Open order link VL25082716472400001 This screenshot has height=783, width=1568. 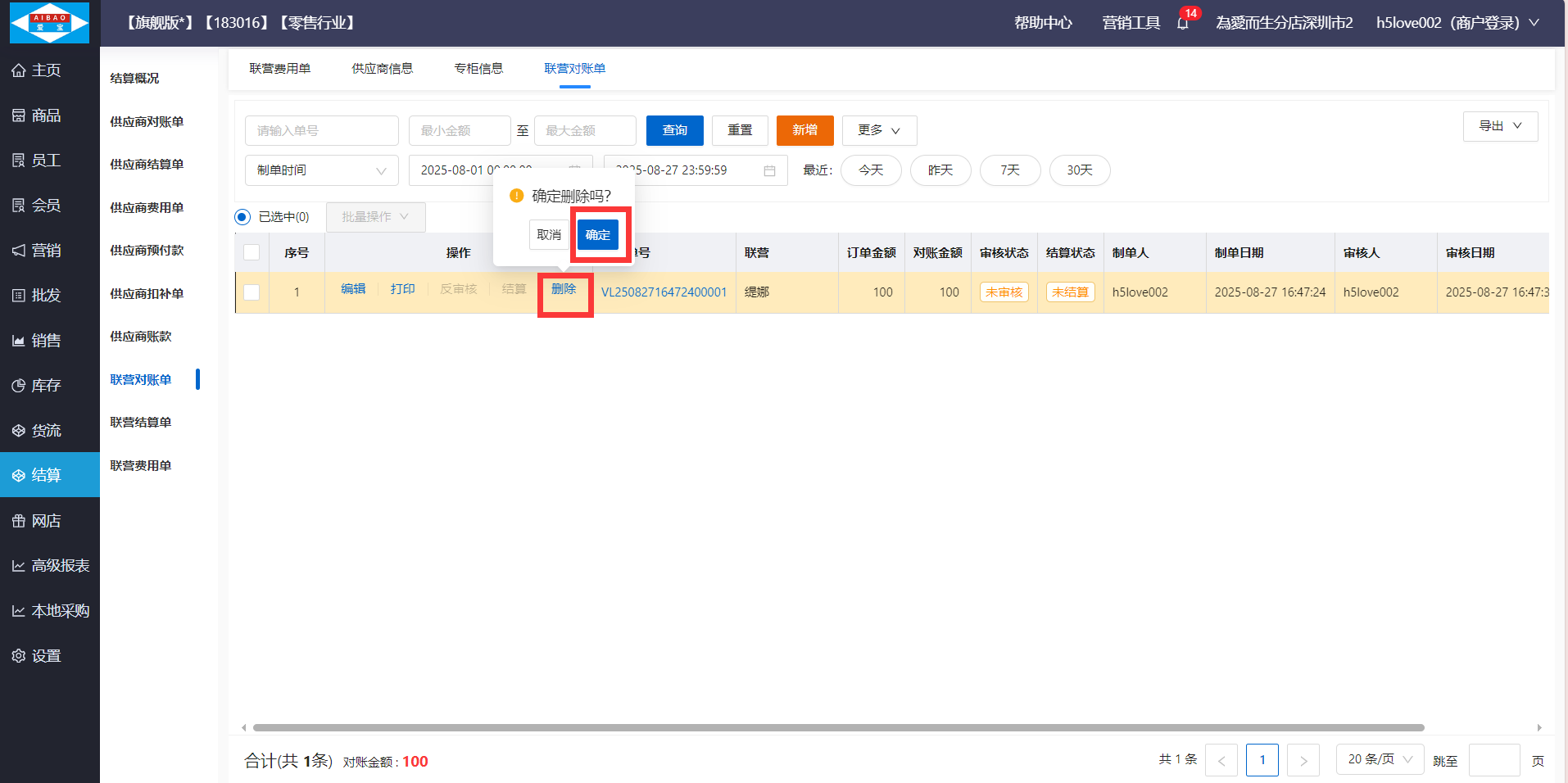click(x=664, y=292)
